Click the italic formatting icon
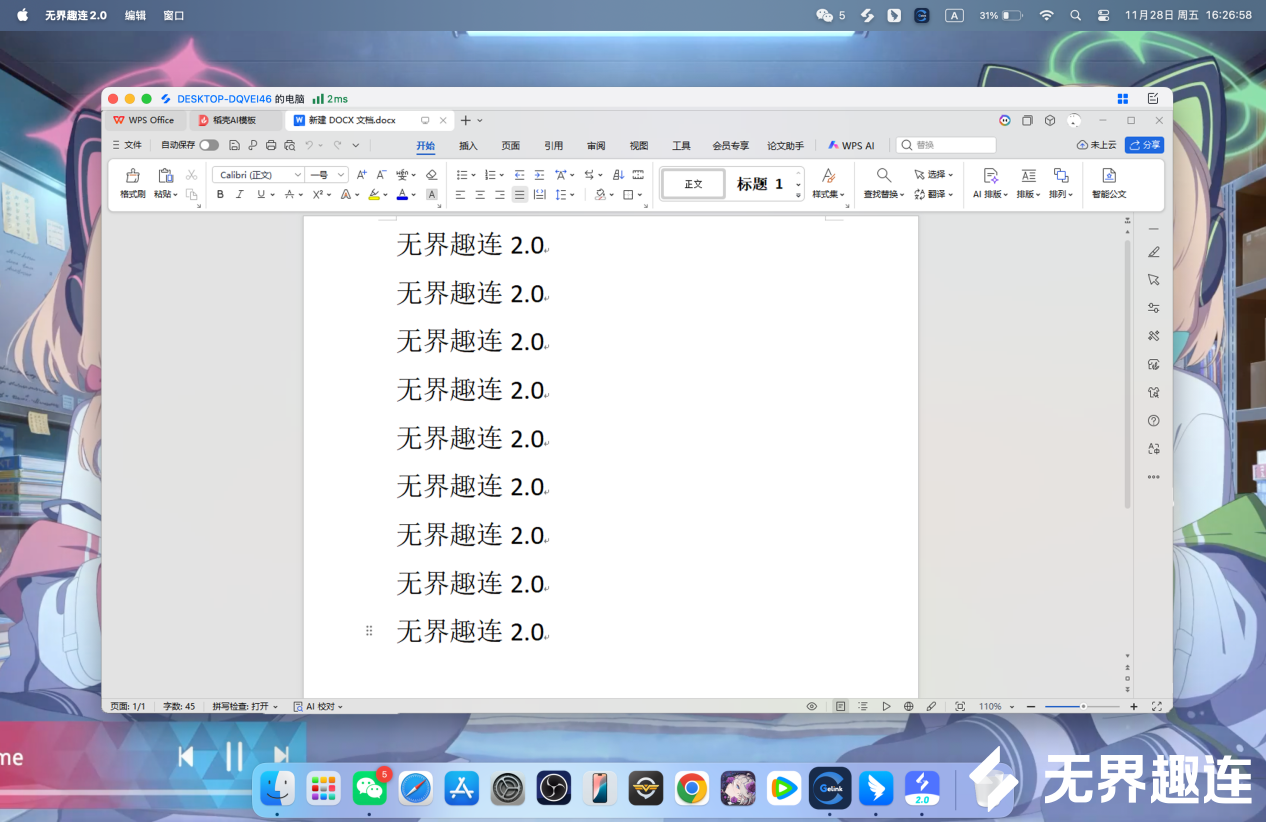1266x822 pixels. point(240,195)
